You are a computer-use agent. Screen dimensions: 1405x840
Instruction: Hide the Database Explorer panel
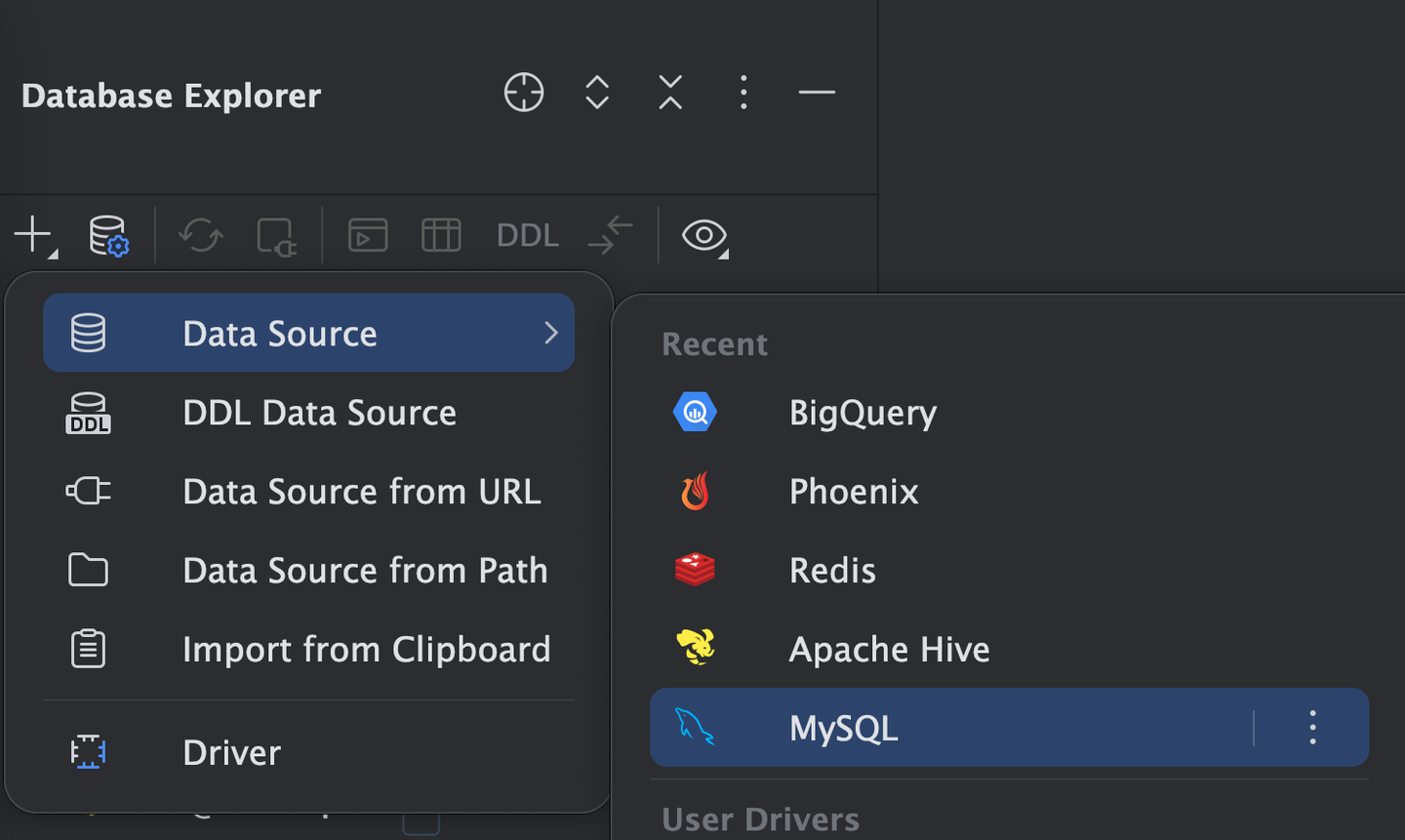[x=817, y=93]
